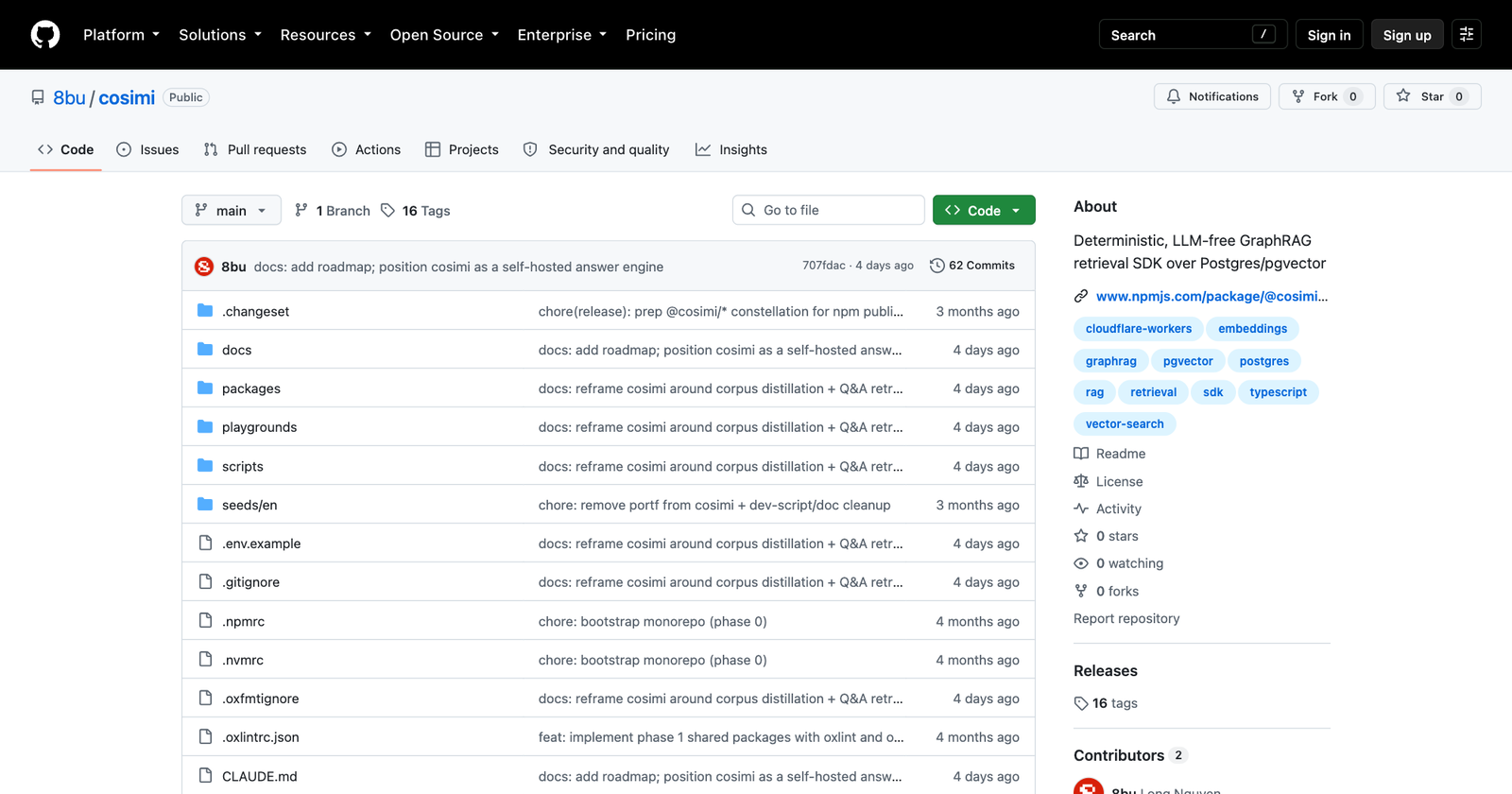
Task: Open commit hash 707fdac
Action: (824, 266)
